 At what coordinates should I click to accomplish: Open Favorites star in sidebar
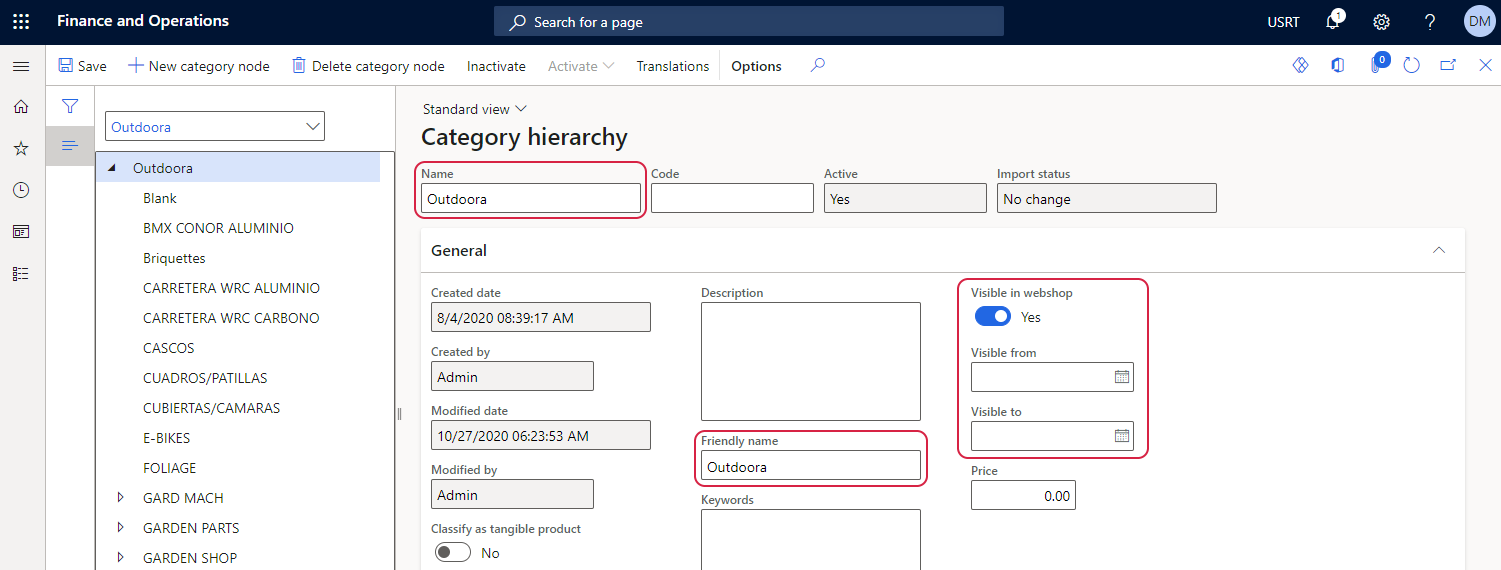21,148
